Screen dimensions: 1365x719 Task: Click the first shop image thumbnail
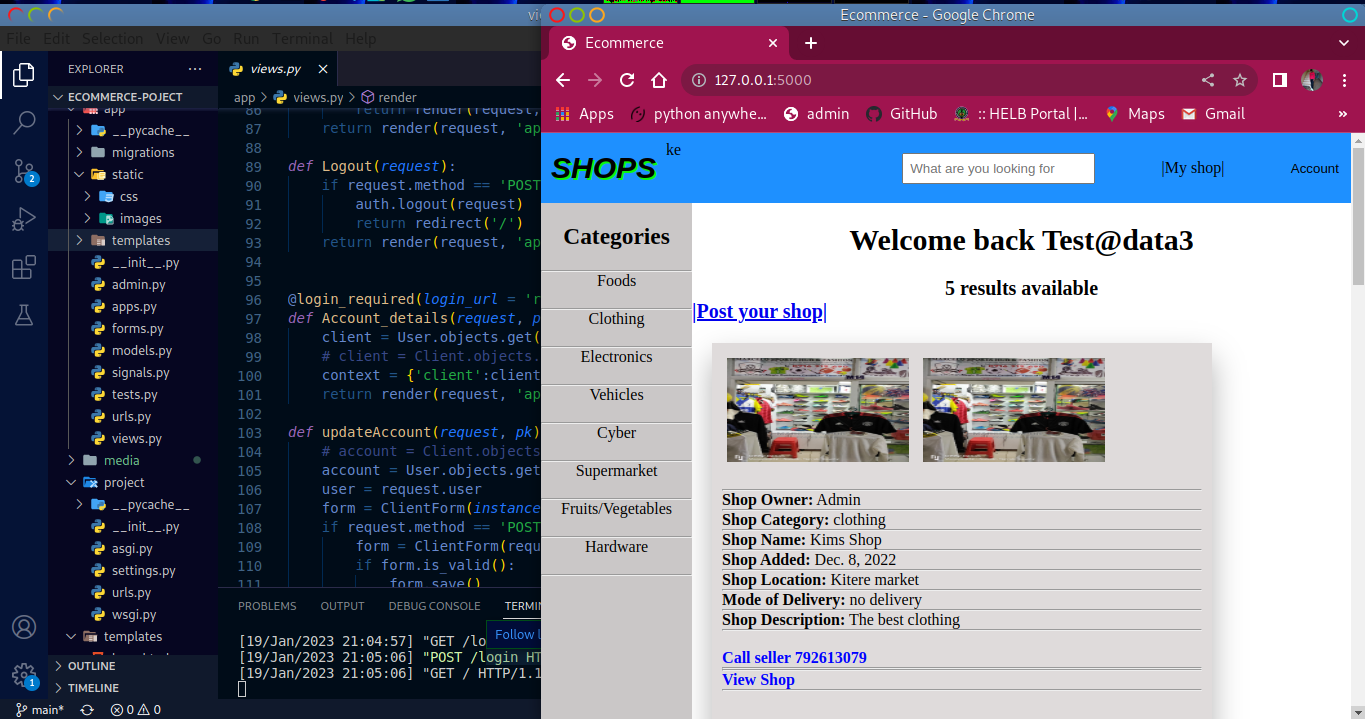click(817, 409)
